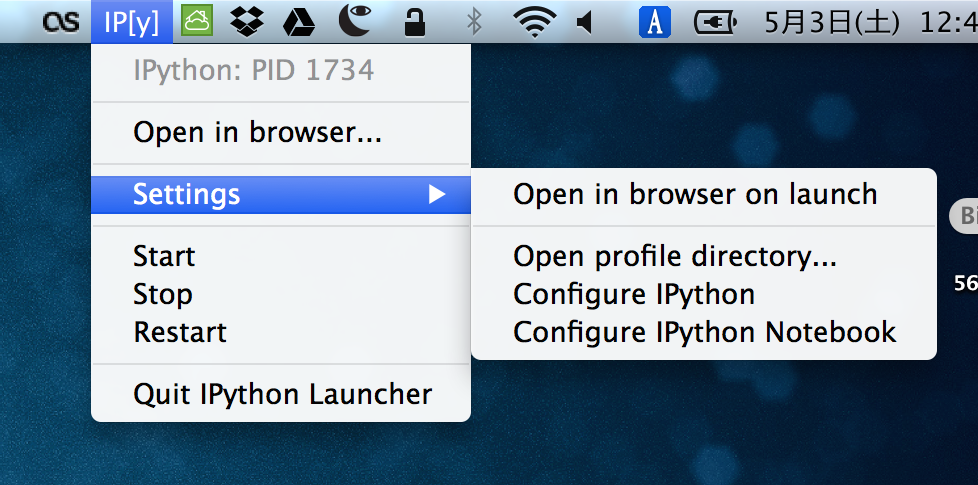This screenshot has height=485, width=978.
Task: Click the crescent moon eye icon
Action: (356, 20)
